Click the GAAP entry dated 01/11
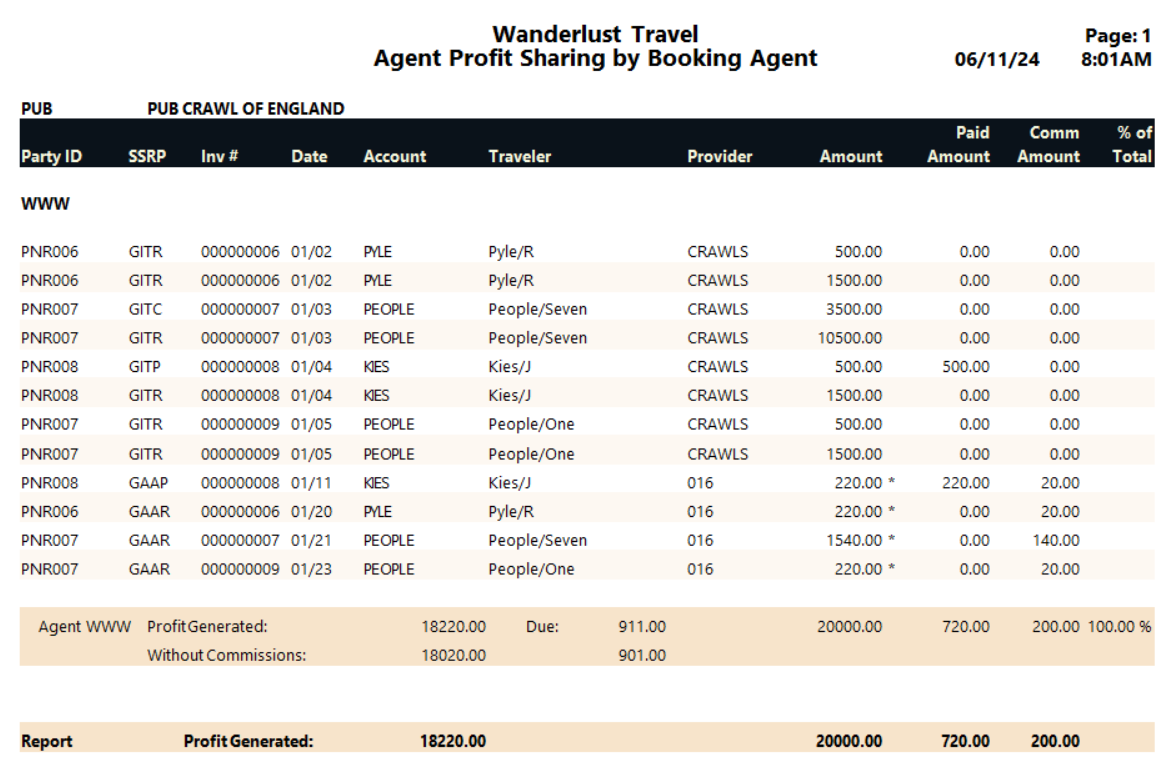Viewport: 1172px width, 765px height. tap(148, 483)
